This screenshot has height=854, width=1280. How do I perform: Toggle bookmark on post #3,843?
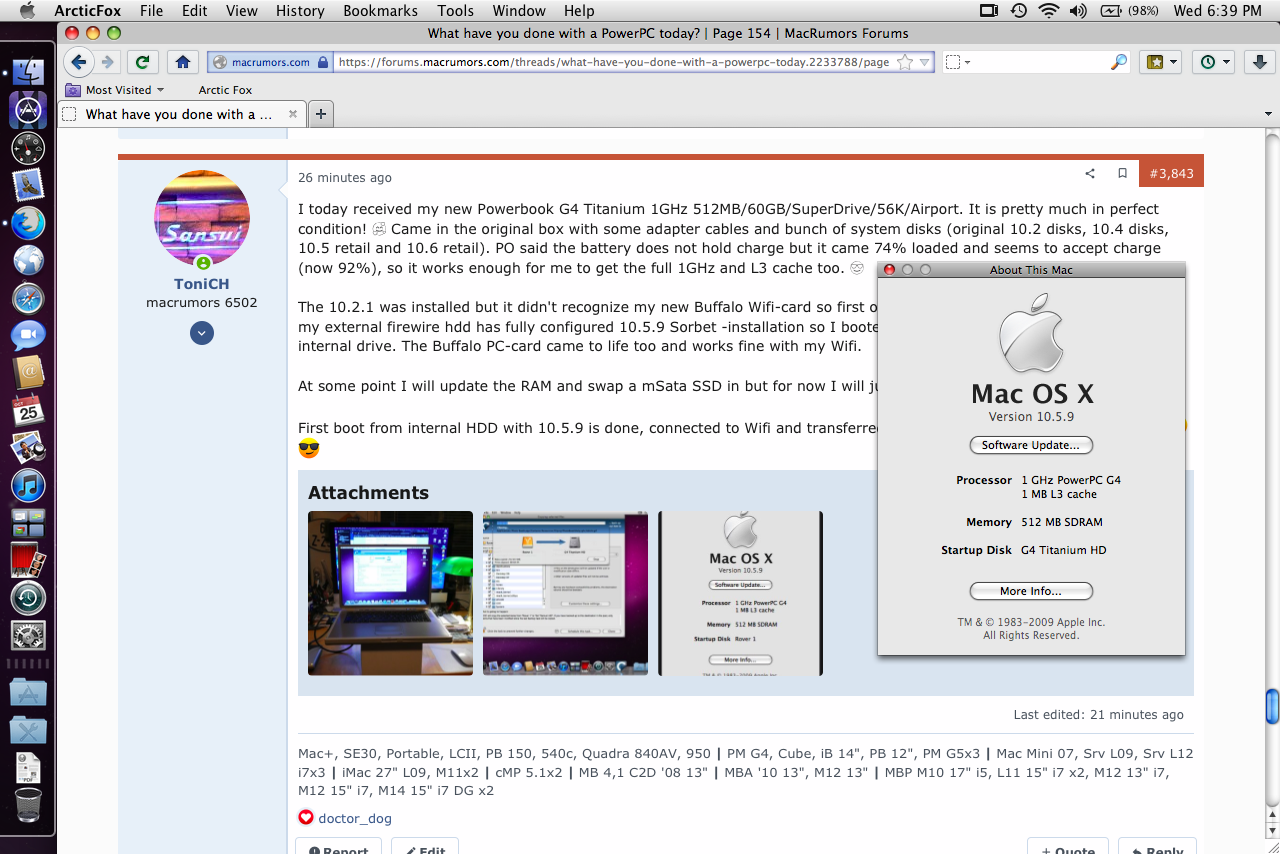pos(1122,173)
